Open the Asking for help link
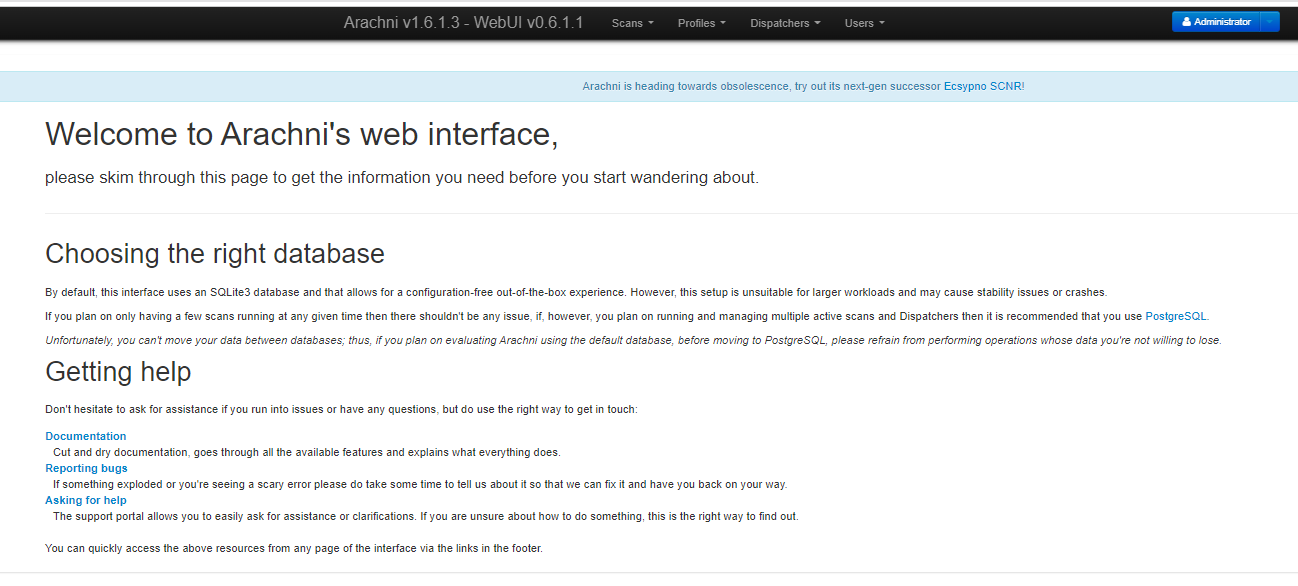 click(x=86, y=500)
